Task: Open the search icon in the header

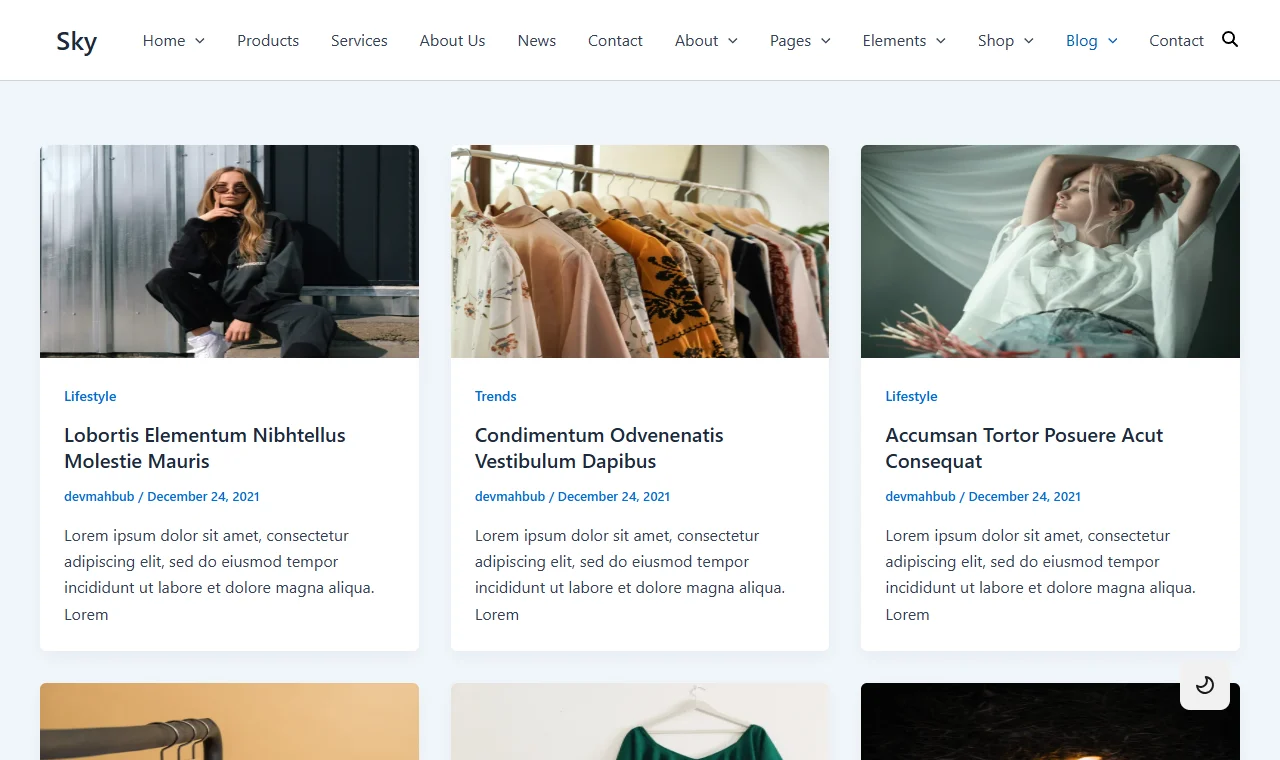Action: coord(1230,39)
